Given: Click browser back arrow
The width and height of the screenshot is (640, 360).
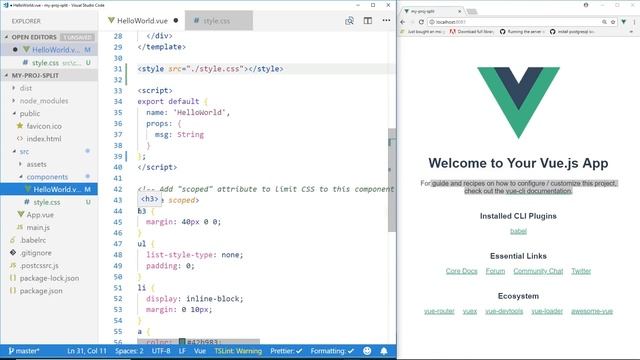Looking at the screenshot, I should click(x=403, y=22).
